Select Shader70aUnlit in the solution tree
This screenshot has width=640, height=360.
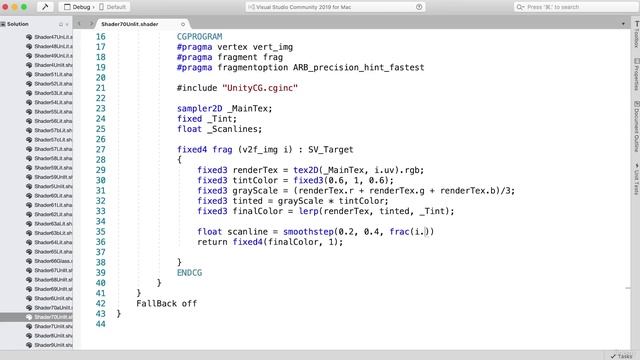[53, 308]
